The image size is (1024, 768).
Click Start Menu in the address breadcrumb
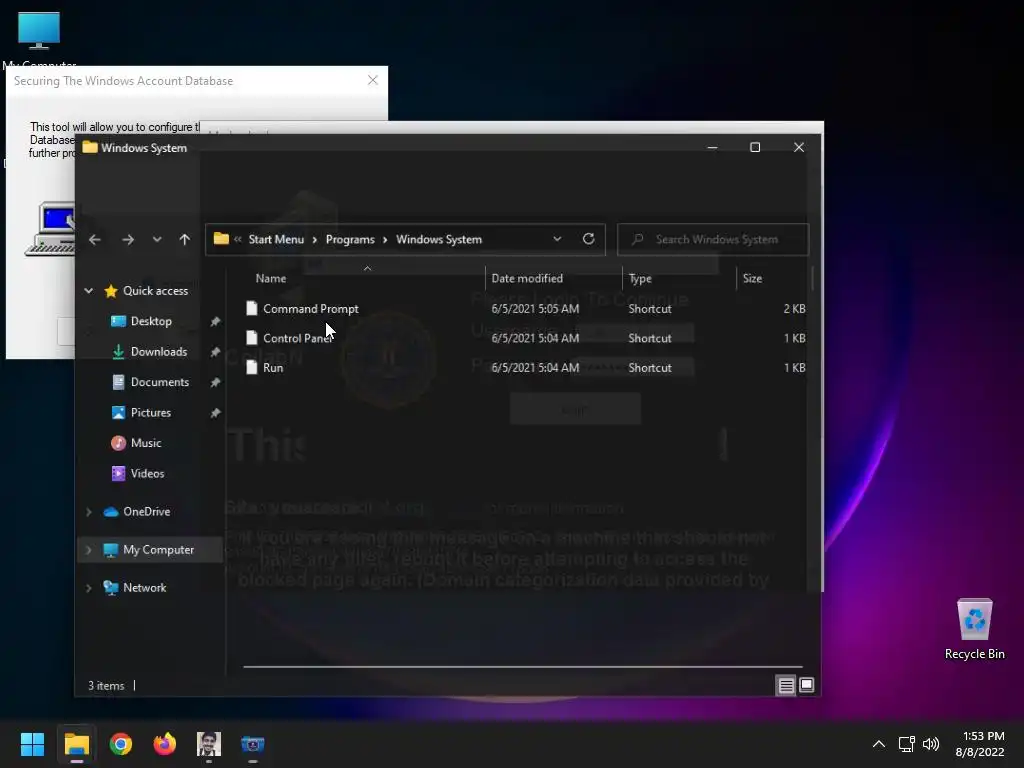pos(276,240)
